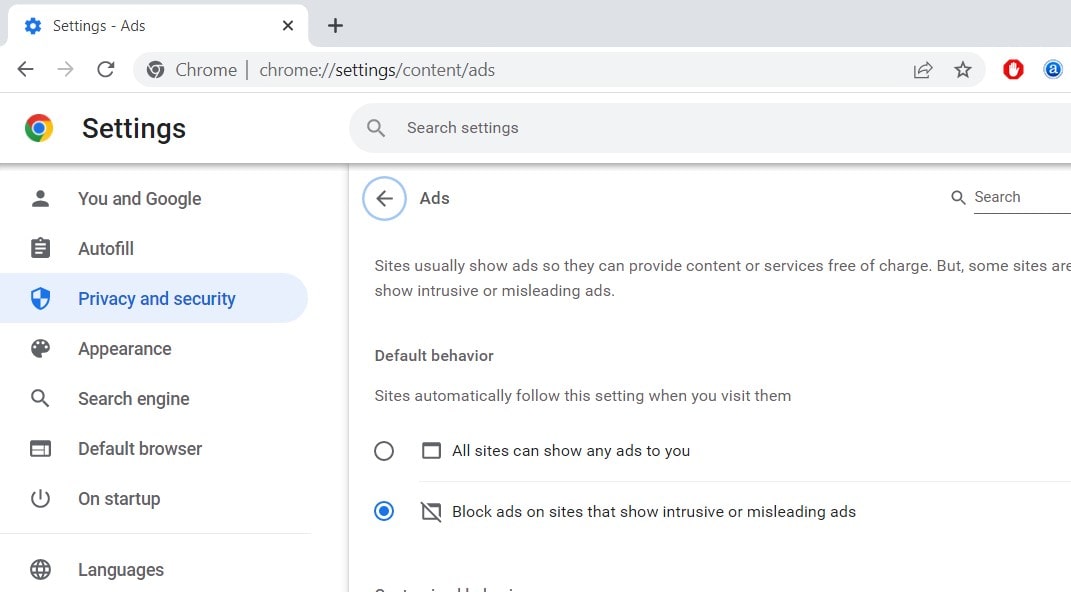The height and width of the screenshot is (592, 1071).
Task: Click the browser back arrow button
Action: pos(26,70)
